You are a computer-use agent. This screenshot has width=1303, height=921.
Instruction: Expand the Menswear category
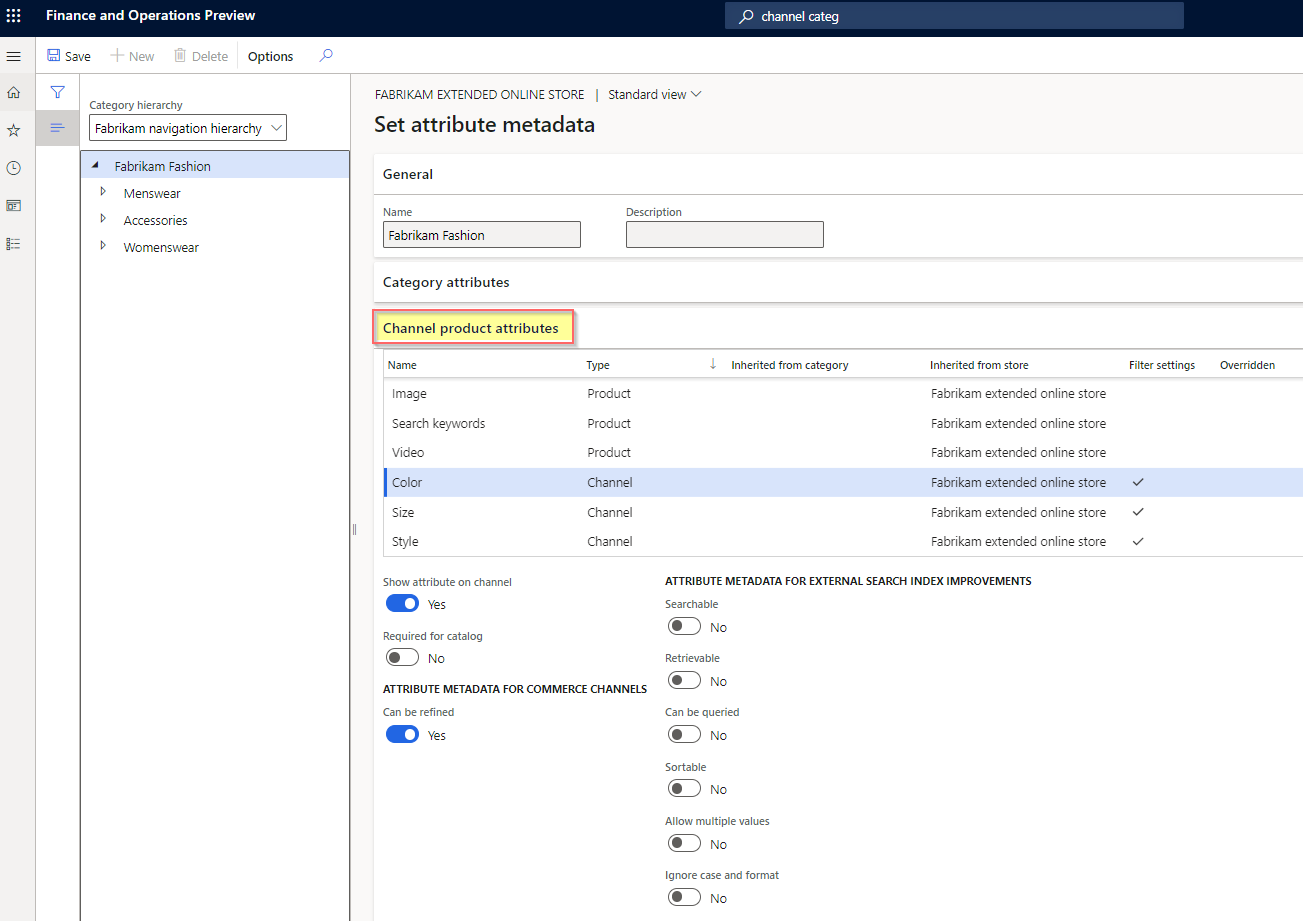(104, 193)
